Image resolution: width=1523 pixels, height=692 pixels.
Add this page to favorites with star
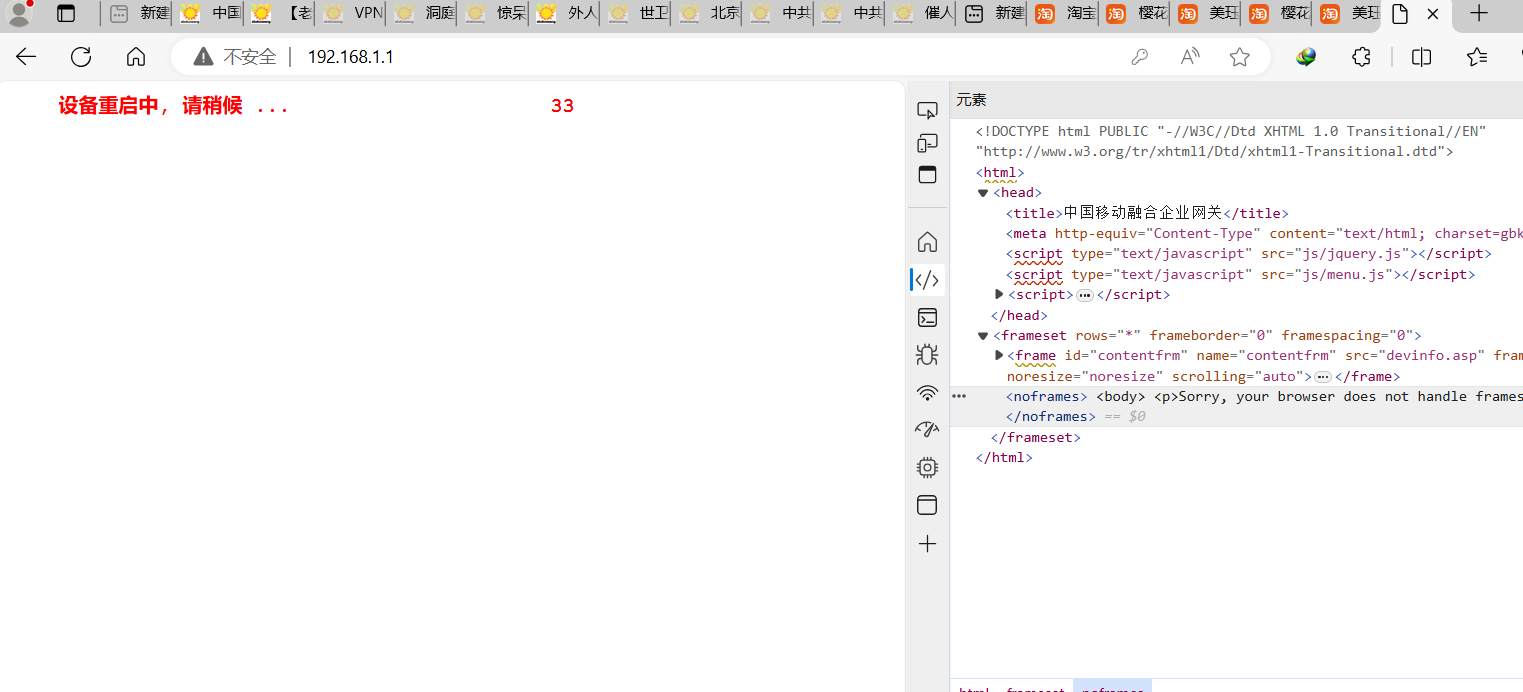1240,57
